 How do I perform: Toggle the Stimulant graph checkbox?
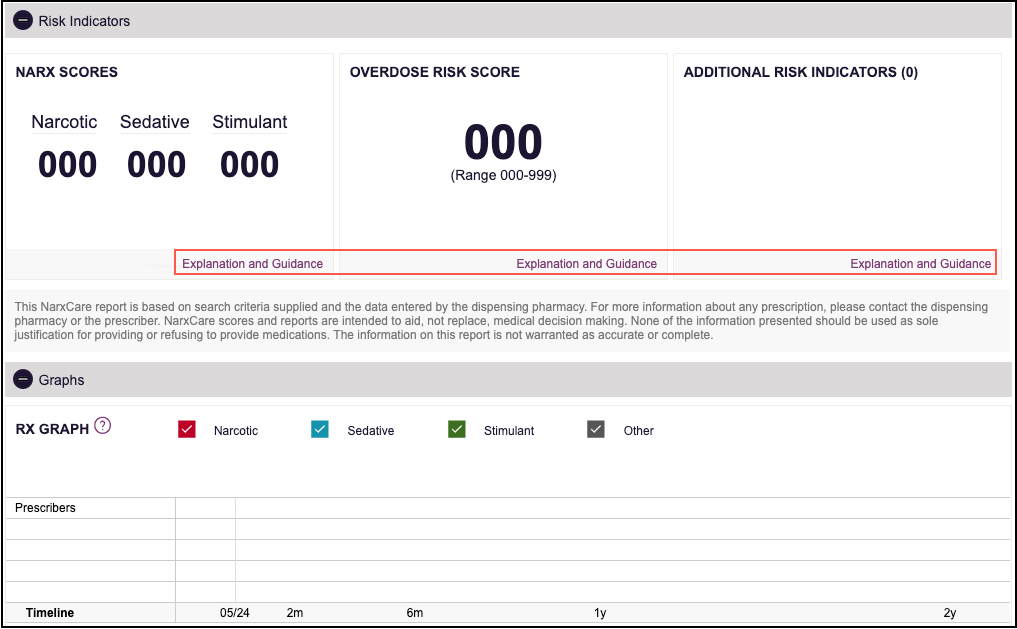click(x=456, y=429)
